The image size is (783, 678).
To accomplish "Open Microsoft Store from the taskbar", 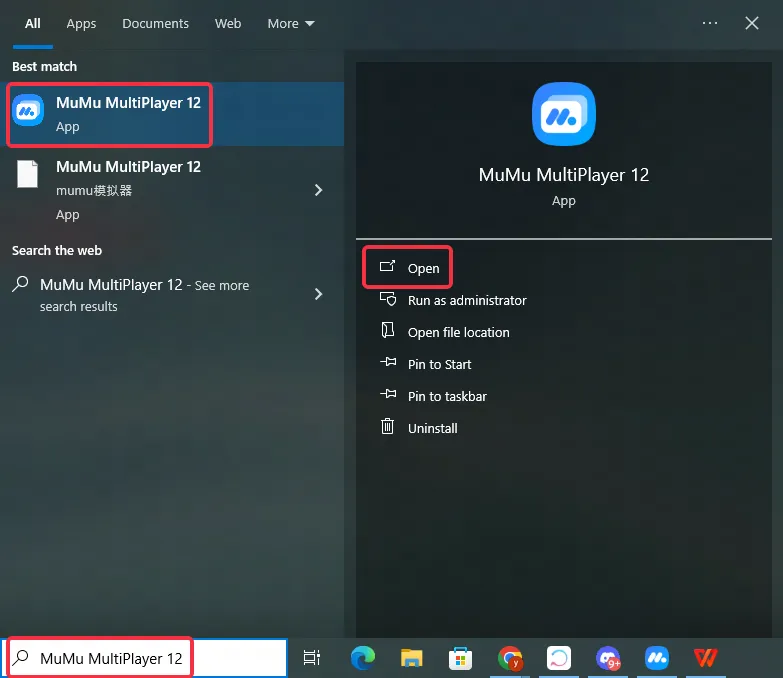I will [x=460, y=658].
